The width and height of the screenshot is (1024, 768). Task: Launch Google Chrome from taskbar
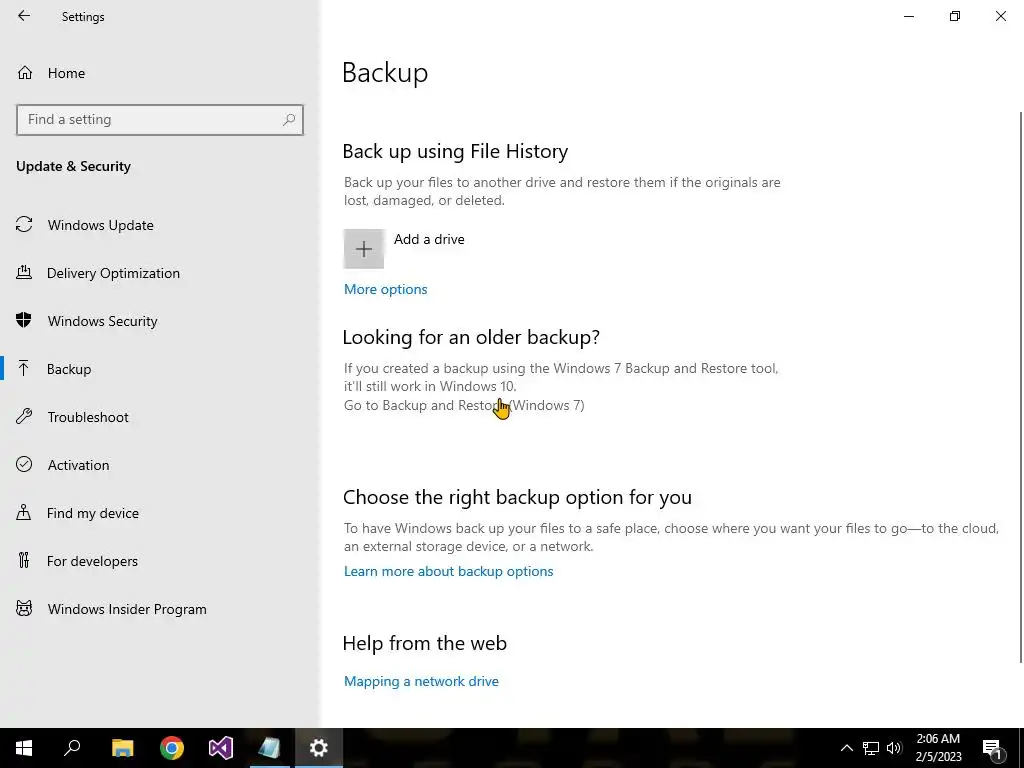pyautogui.click(x=172, y=748)
